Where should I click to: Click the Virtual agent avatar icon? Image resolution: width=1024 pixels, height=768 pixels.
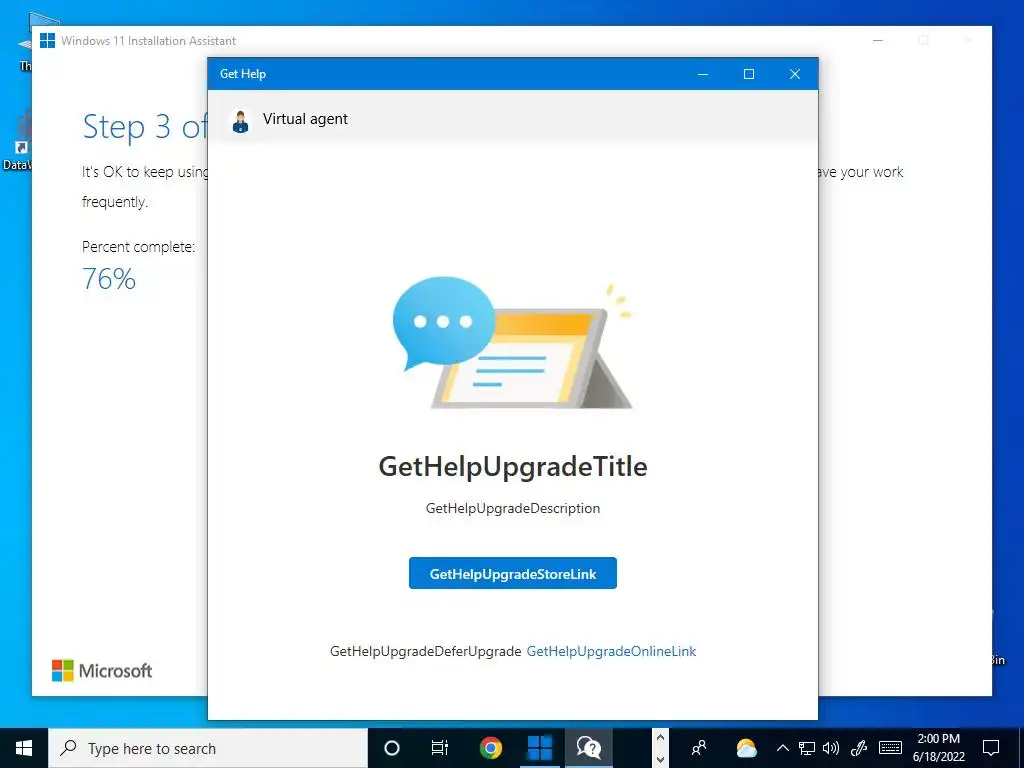coord(240,121)
